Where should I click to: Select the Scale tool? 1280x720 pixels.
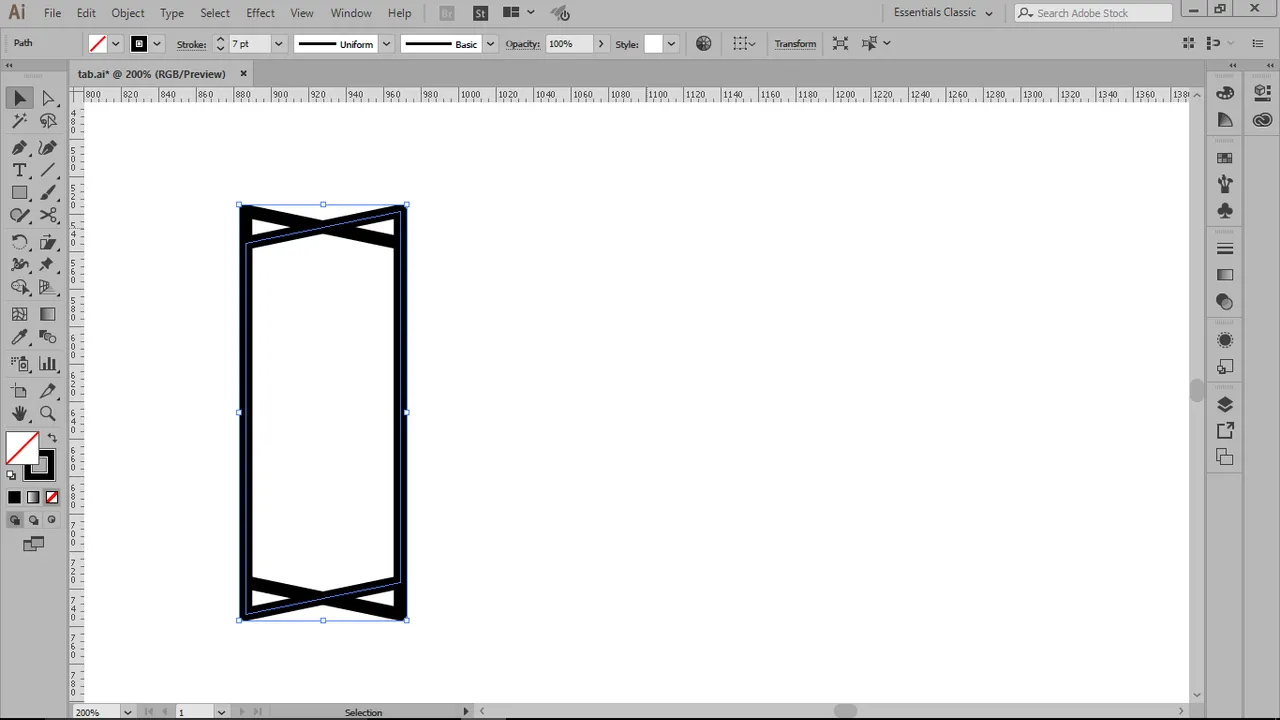point(48,242)
